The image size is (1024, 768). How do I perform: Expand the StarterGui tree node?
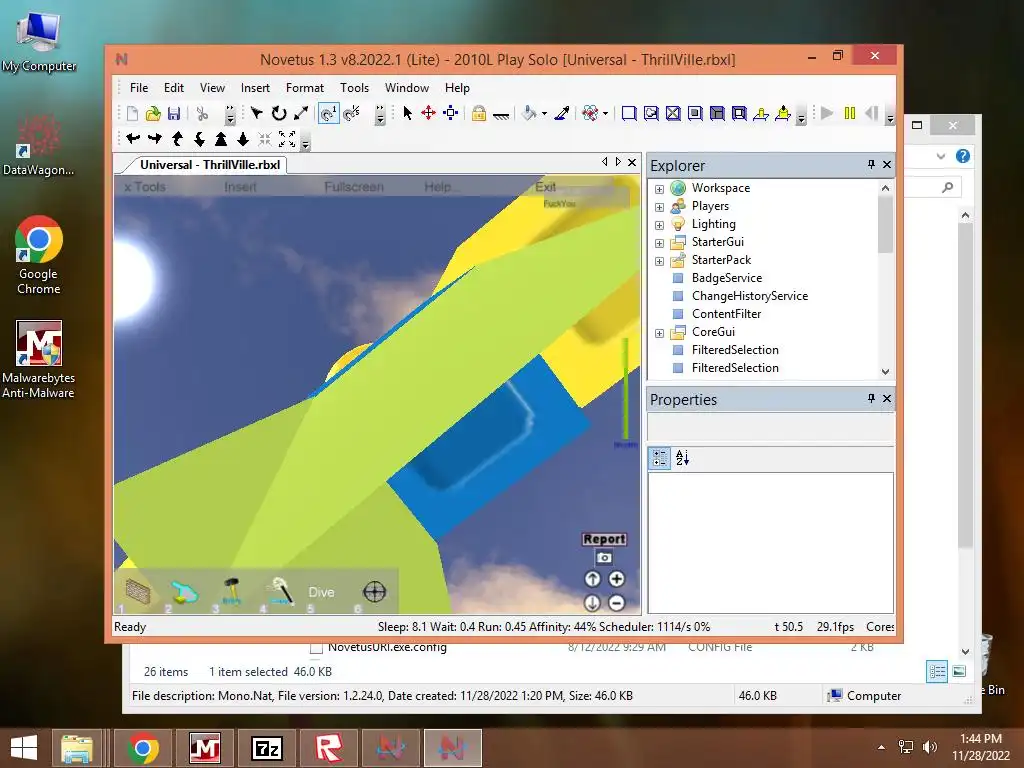tap(660, 243)
